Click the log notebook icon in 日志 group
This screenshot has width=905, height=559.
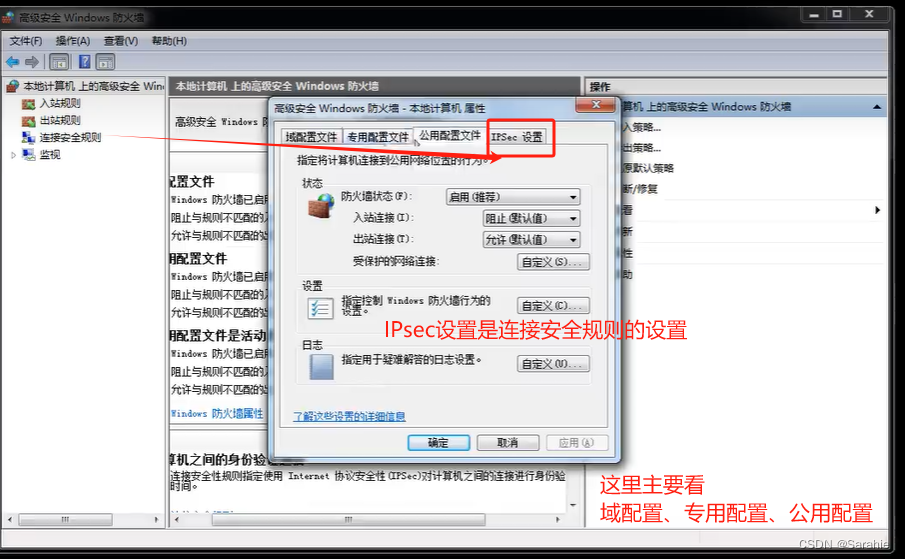321,366
